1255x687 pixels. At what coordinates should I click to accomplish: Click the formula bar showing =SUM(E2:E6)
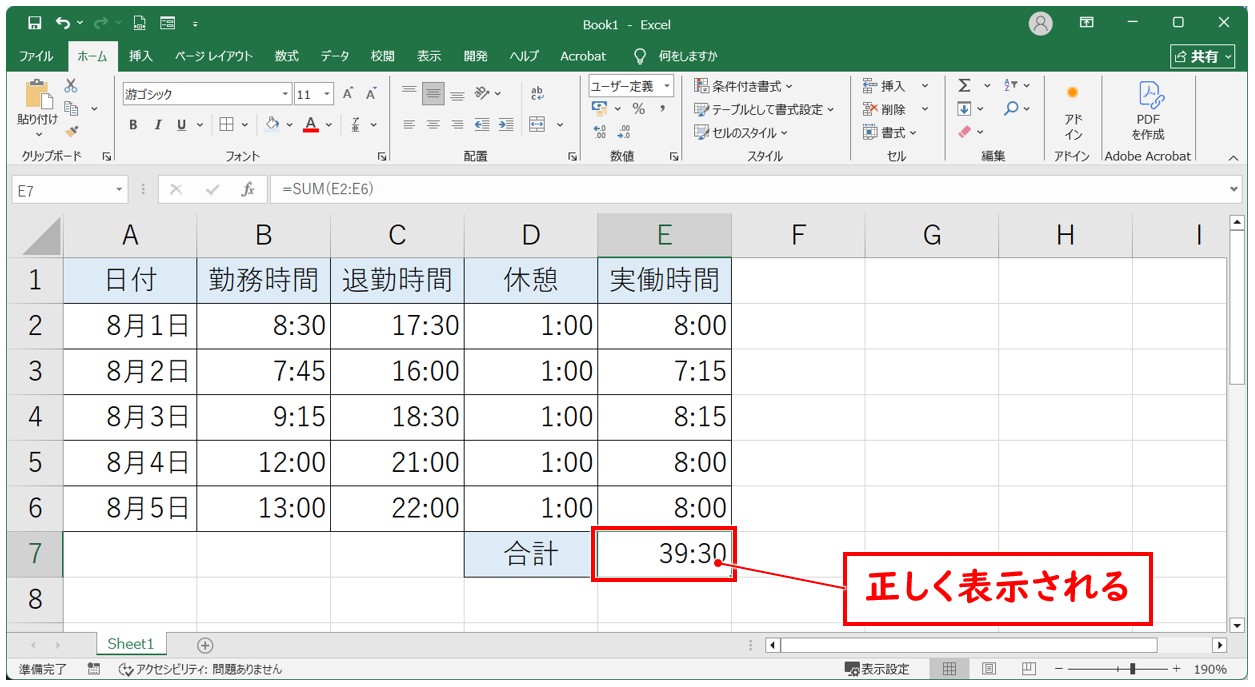click(x=755, y=189)
